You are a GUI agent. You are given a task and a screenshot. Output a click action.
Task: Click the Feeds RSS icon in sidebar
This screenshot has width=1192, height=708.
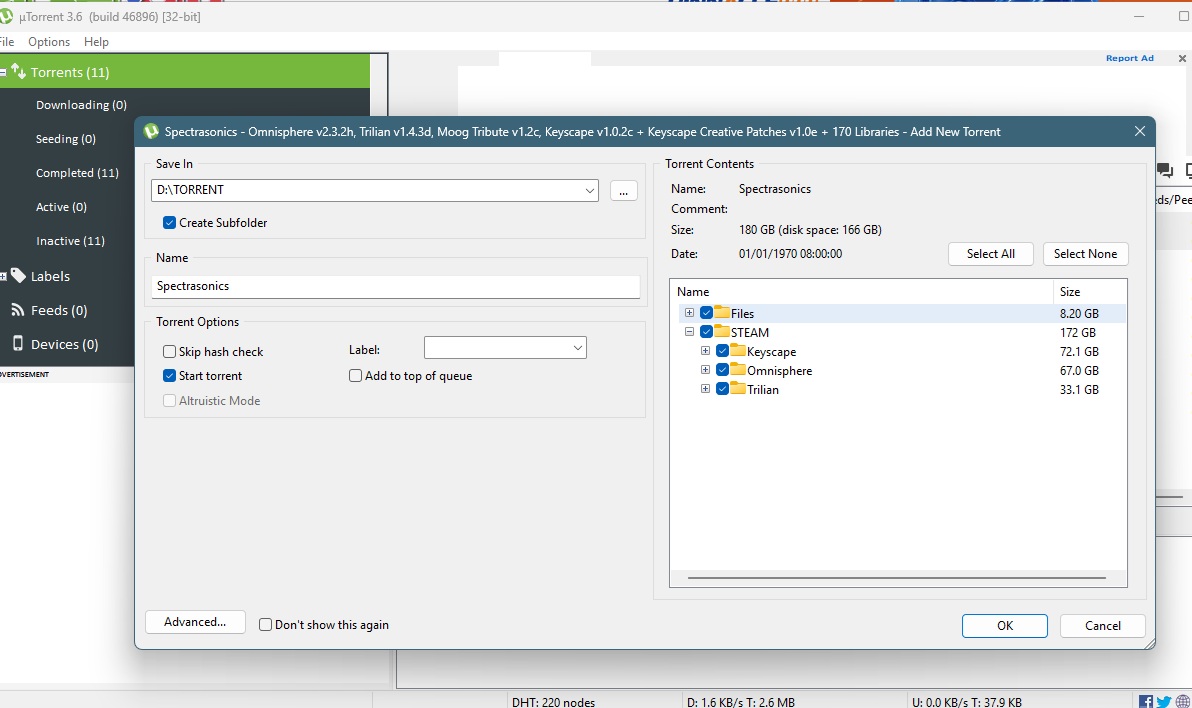tap(17, 310)
